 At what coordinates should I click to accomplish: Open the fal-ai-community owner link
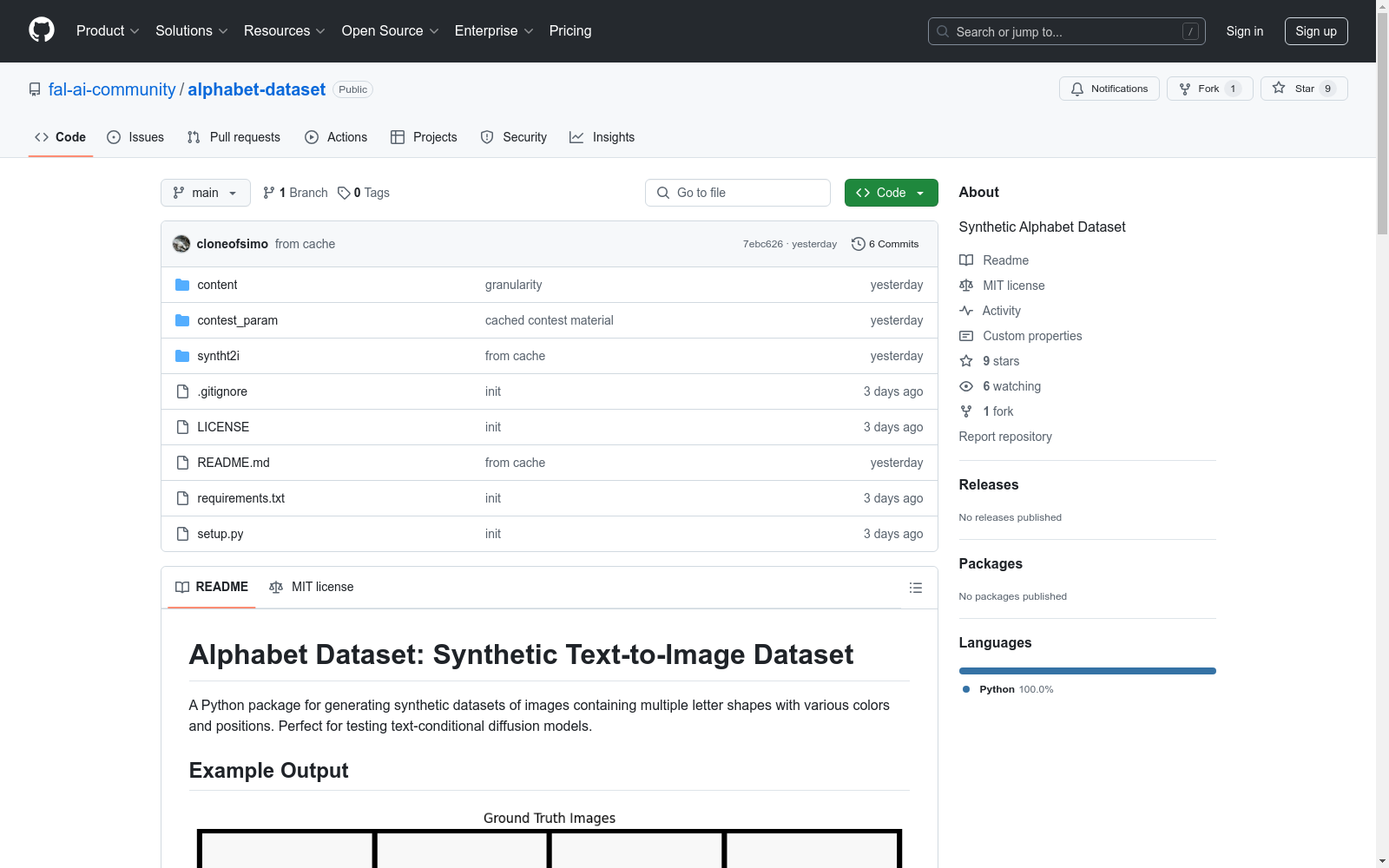112,89
